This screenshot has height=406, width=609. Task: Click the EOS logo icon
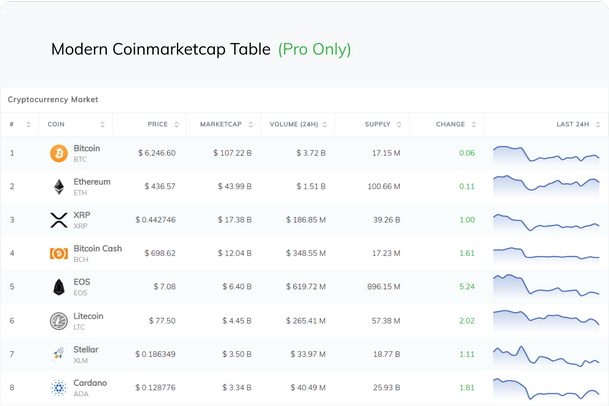click(59, 287)
